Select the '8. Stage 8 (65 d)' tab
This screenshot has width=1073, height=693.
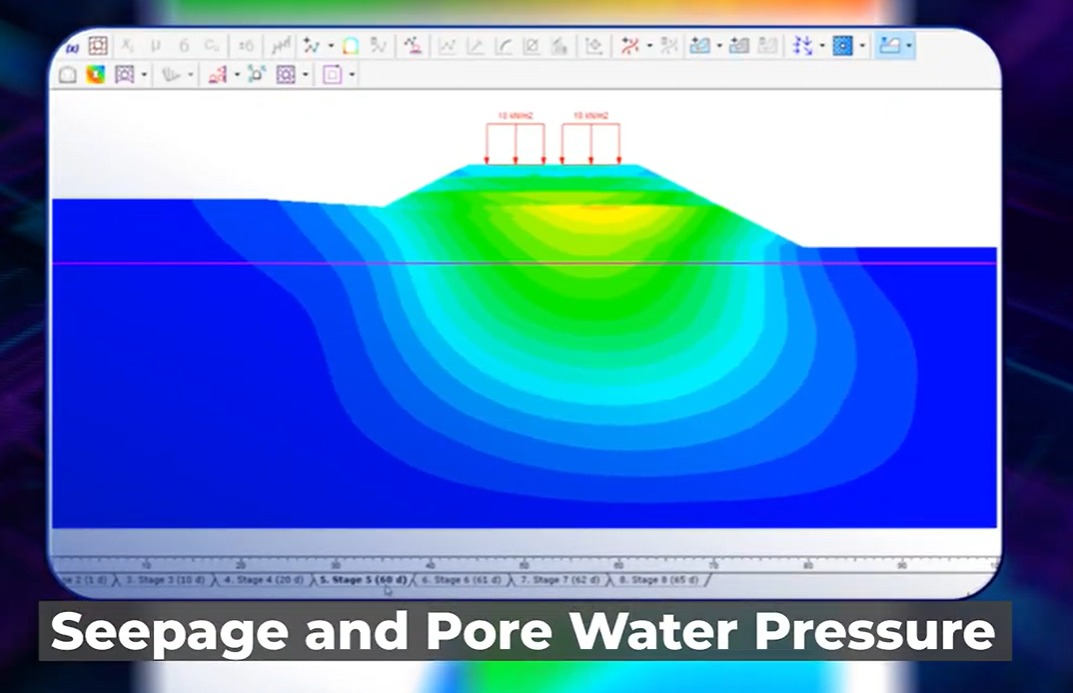660,580
